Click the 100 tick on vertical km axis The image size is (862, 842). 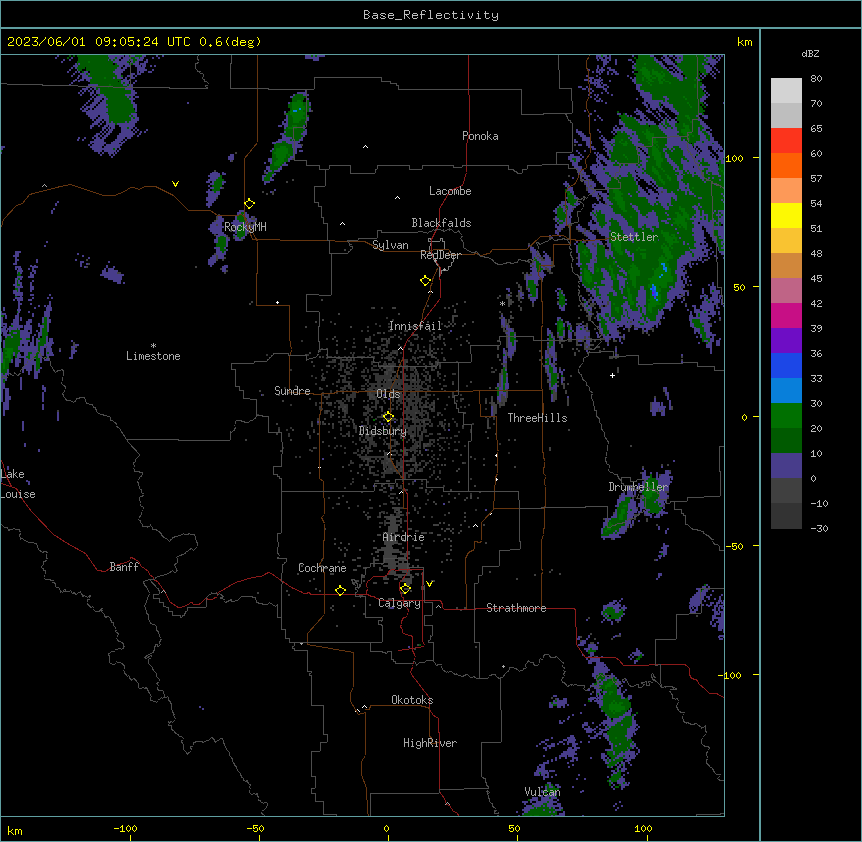[734, 158]
